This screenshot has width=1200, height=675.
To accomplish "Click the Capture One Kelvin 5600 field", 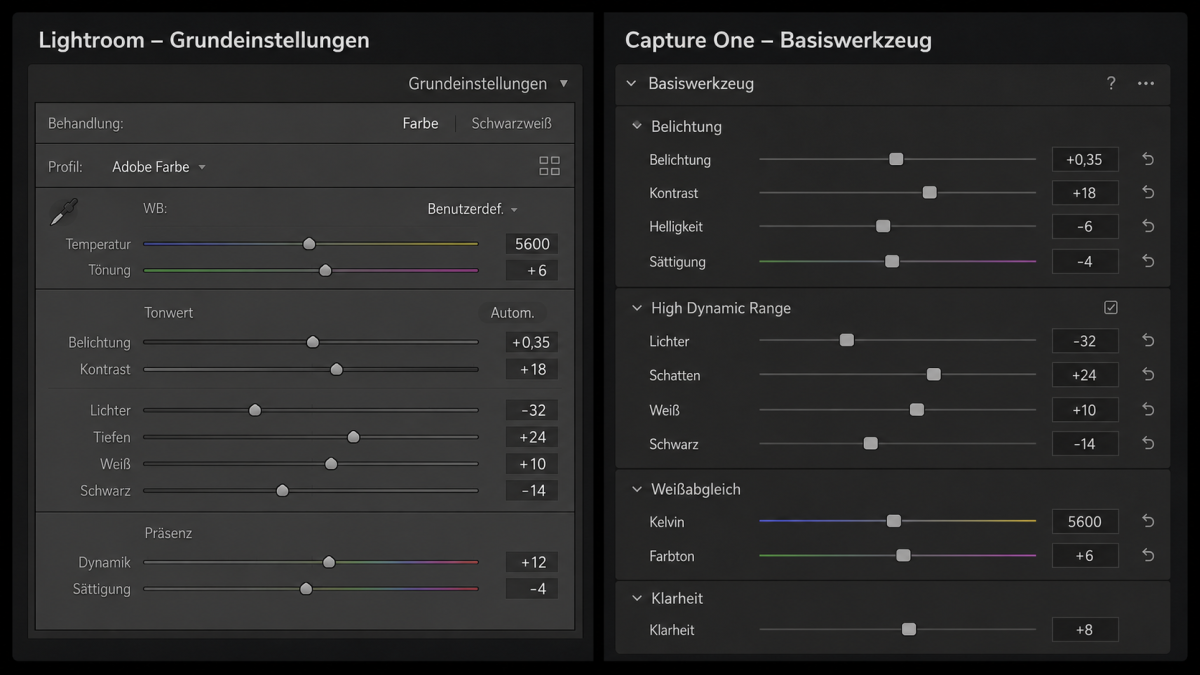I will coord(1085,522).
